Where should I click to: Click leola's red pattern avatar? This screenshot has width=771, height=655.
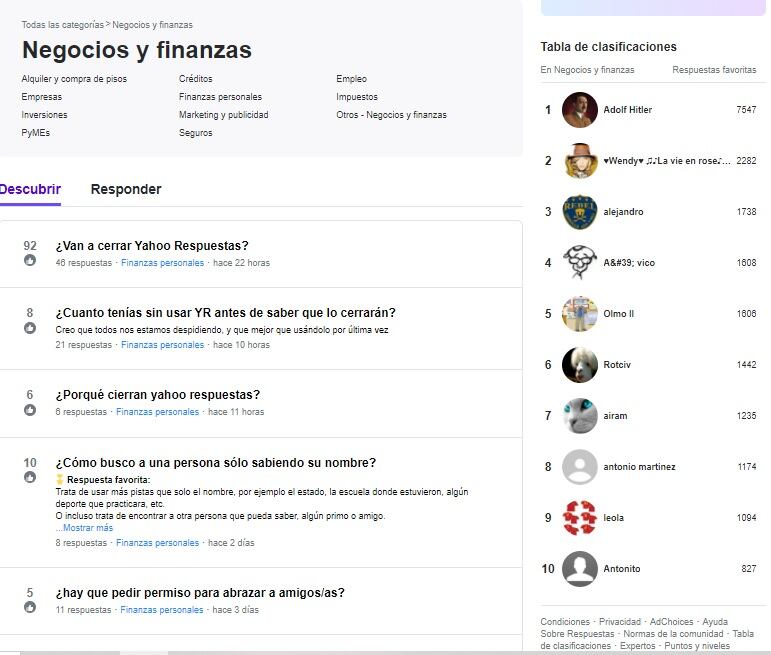580,518
